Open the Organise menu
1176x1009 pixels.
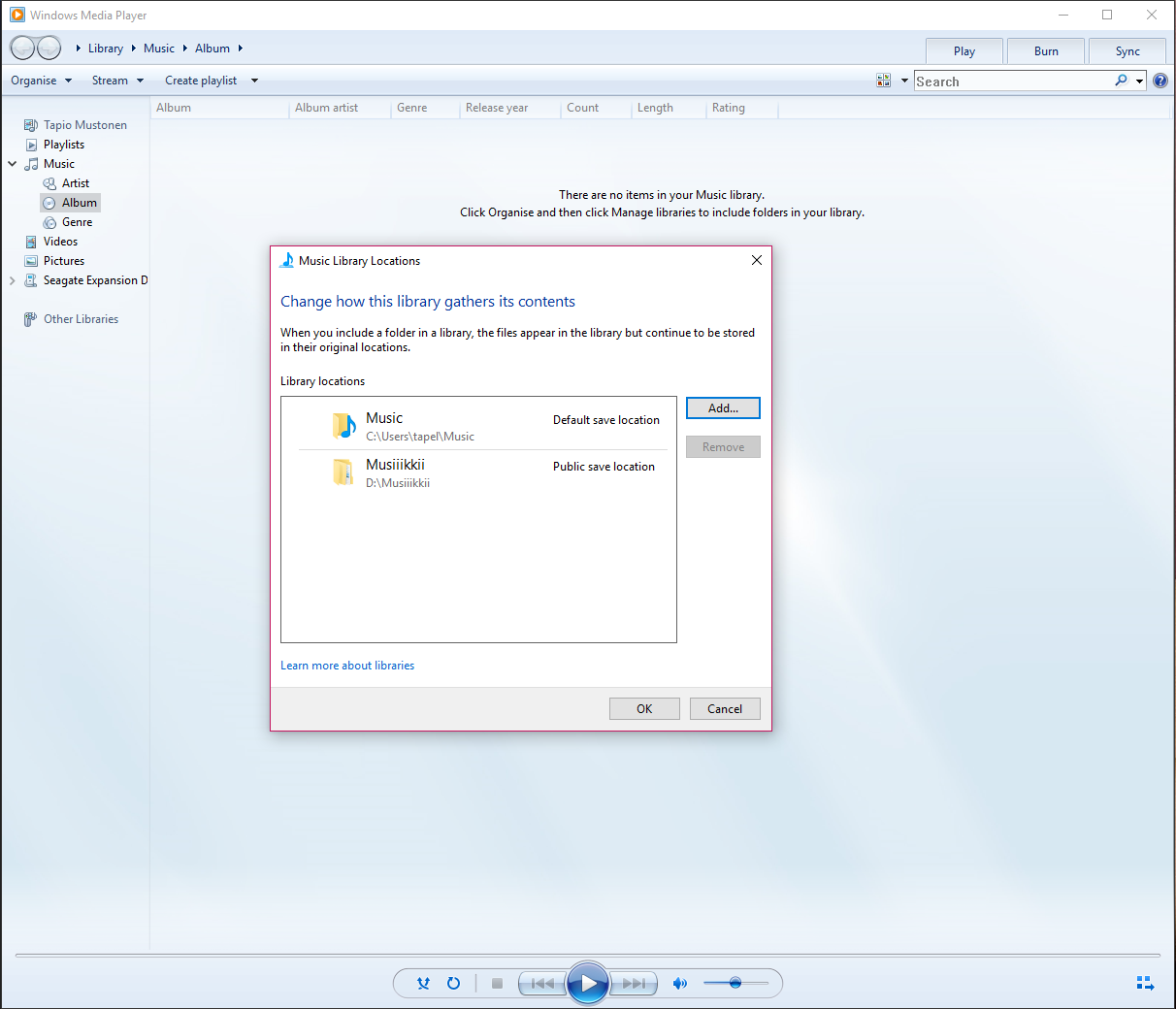click(42, 81)
